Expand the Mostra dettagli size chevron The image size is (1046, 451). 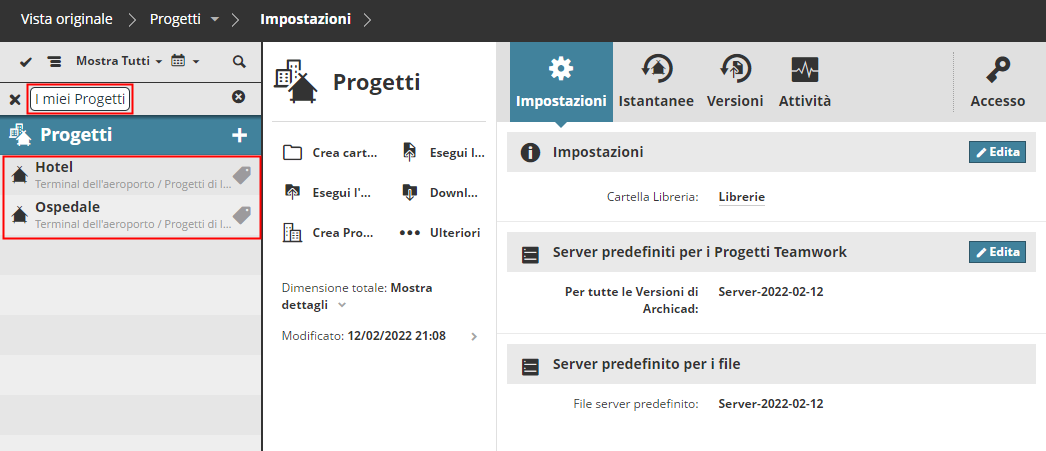(x=342, y=304)
